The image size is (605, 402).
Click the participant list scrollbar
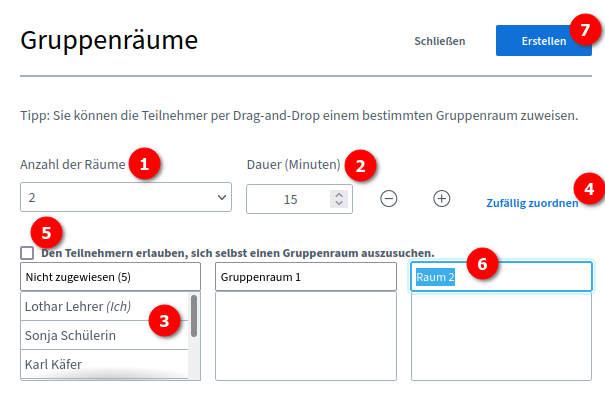coord(194,315)
